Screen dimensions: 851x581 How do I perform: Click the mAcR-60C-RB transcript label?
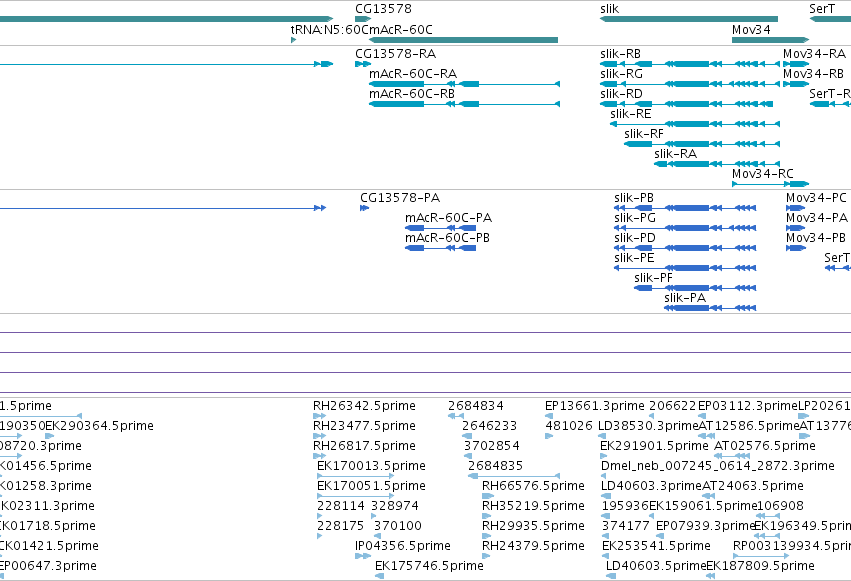click(x=412, y=94)
